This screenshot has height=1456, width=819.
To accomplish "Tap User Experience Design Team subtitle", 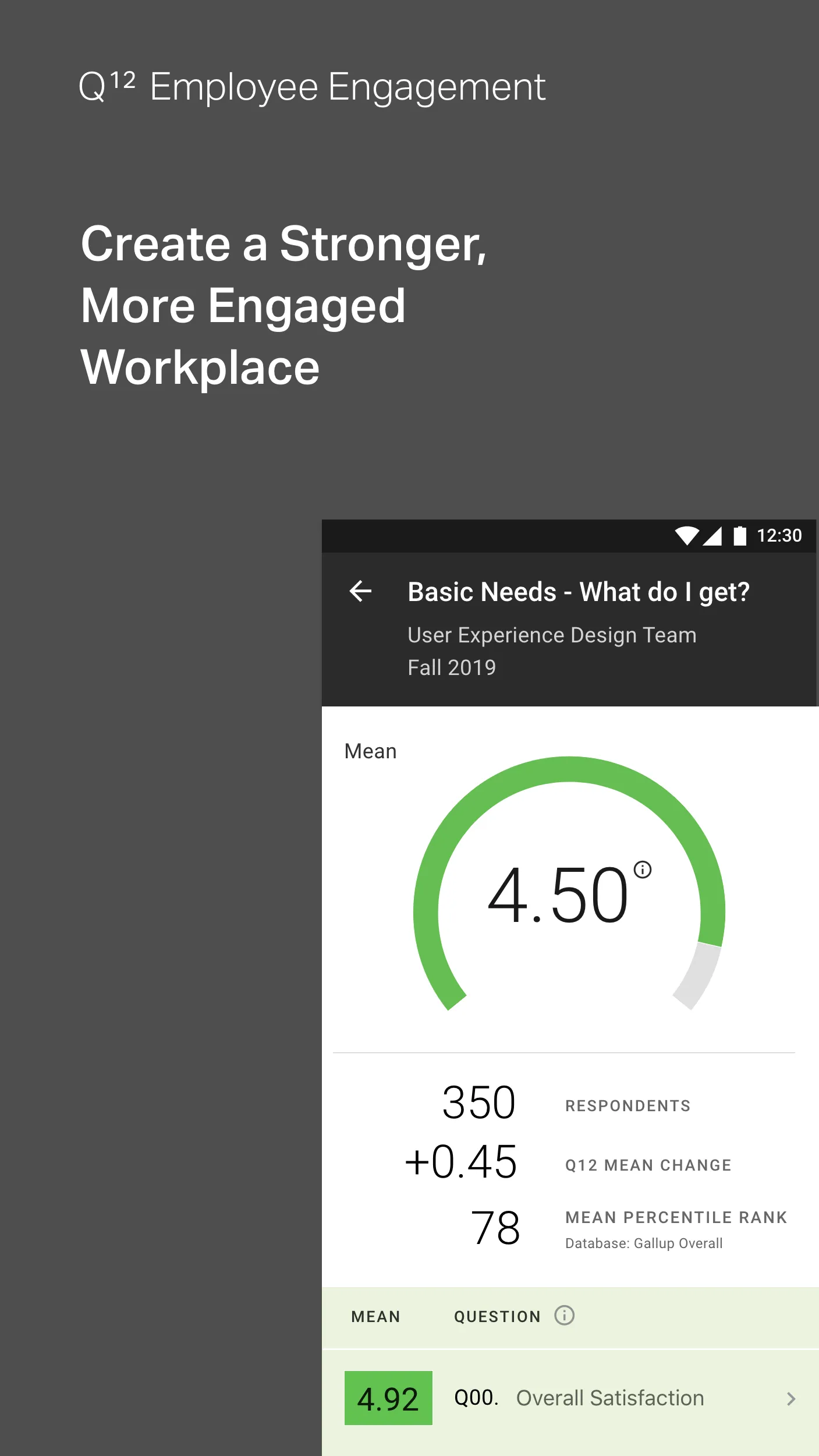I will point(552,635).
